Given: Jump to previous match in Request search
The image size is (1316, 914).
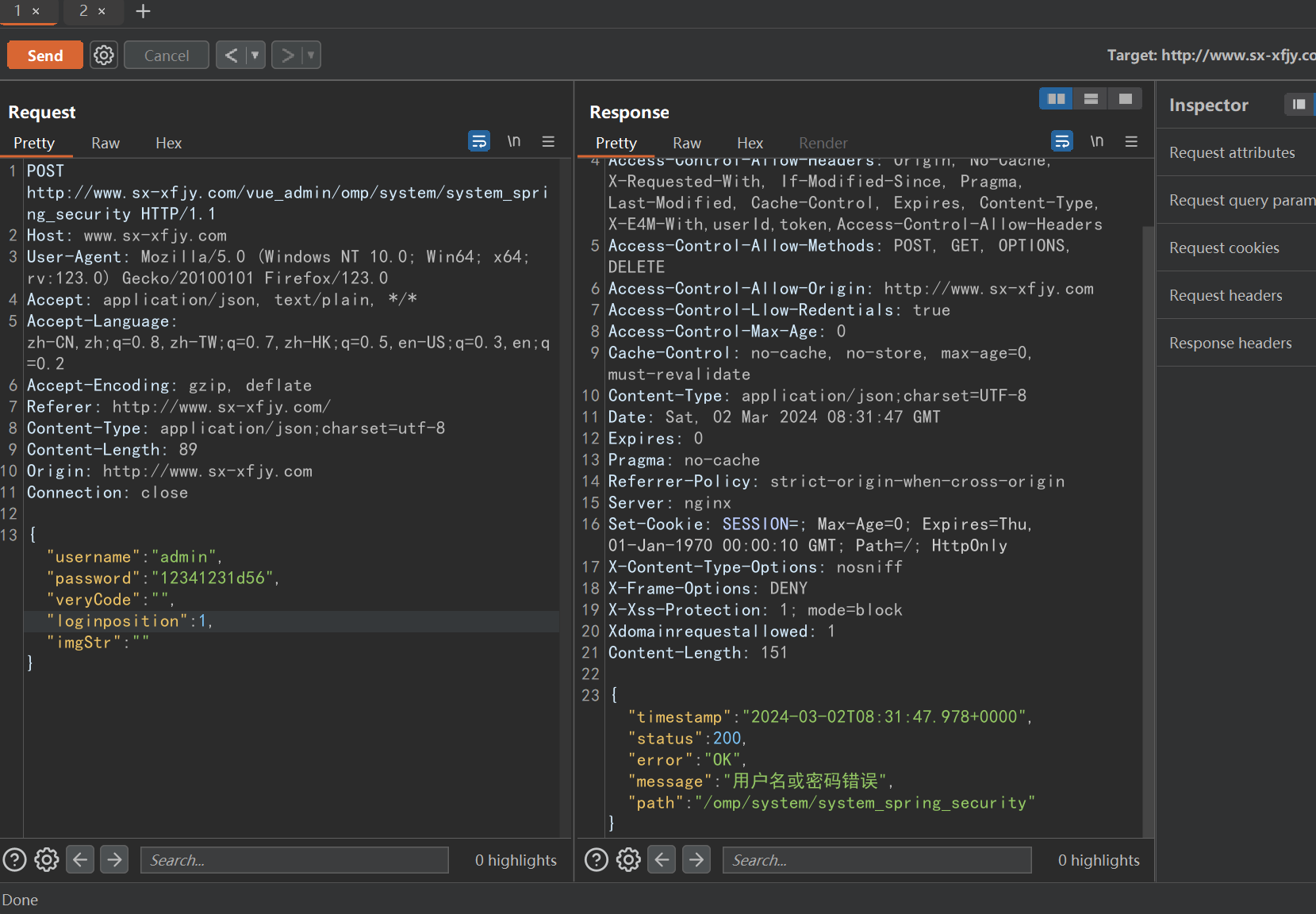Looking at the screenshot, I should click(x=80, y=859).
